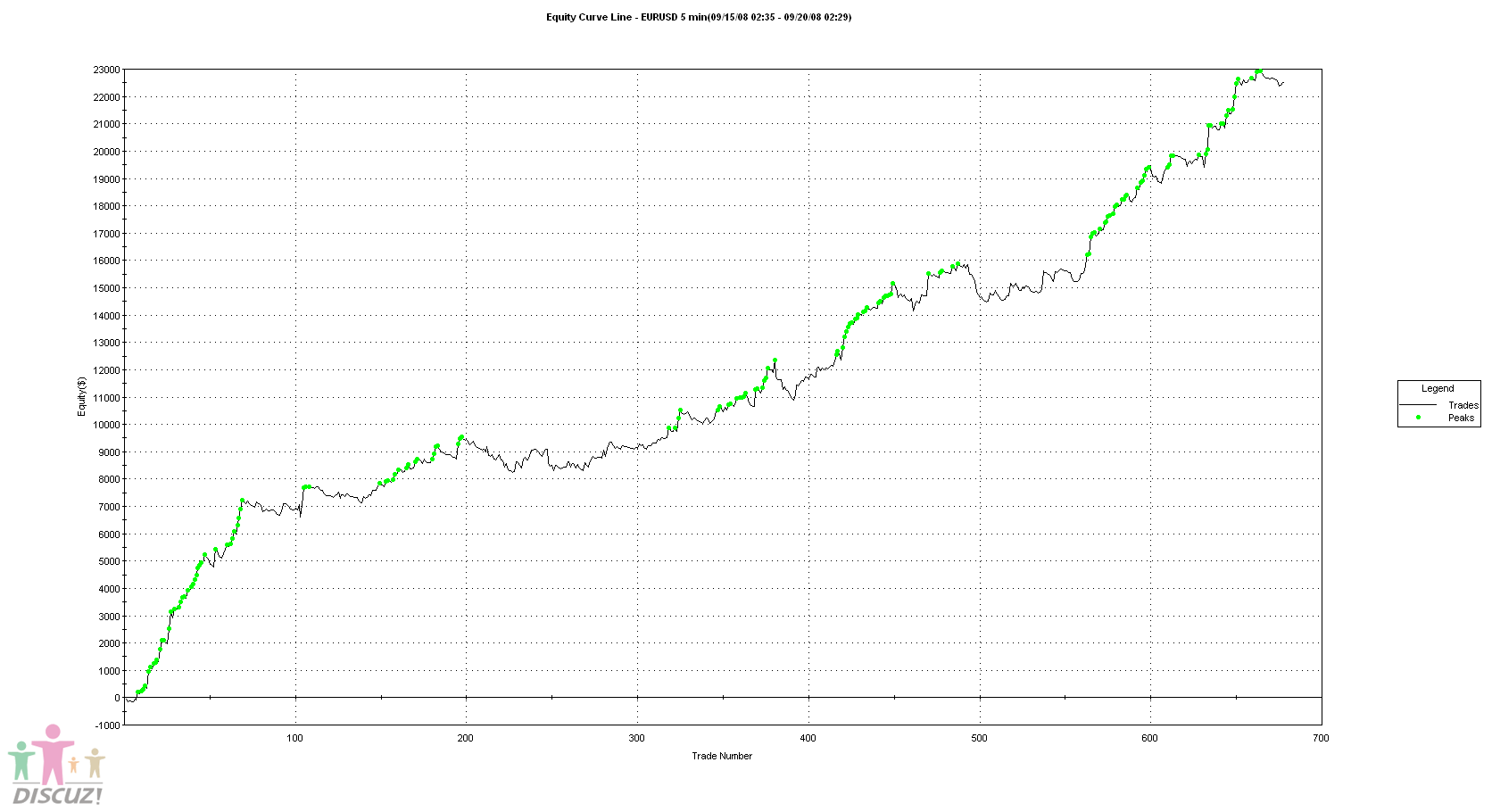Viewport: 1492px width, 812px height.
Task: Click the '8000' equity axis value
Action: pos(109,479)
